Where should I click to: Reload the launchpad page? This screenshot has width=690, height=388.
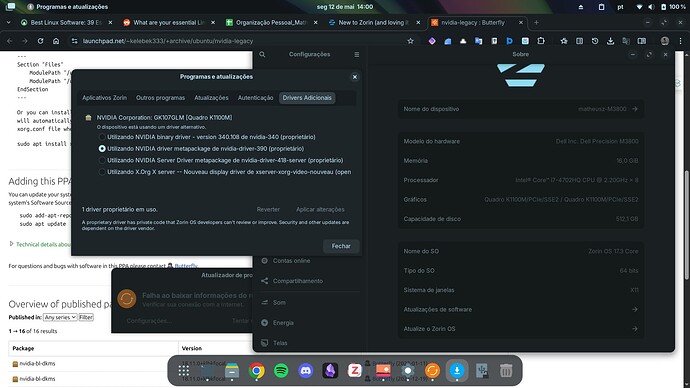pos(40,41)
